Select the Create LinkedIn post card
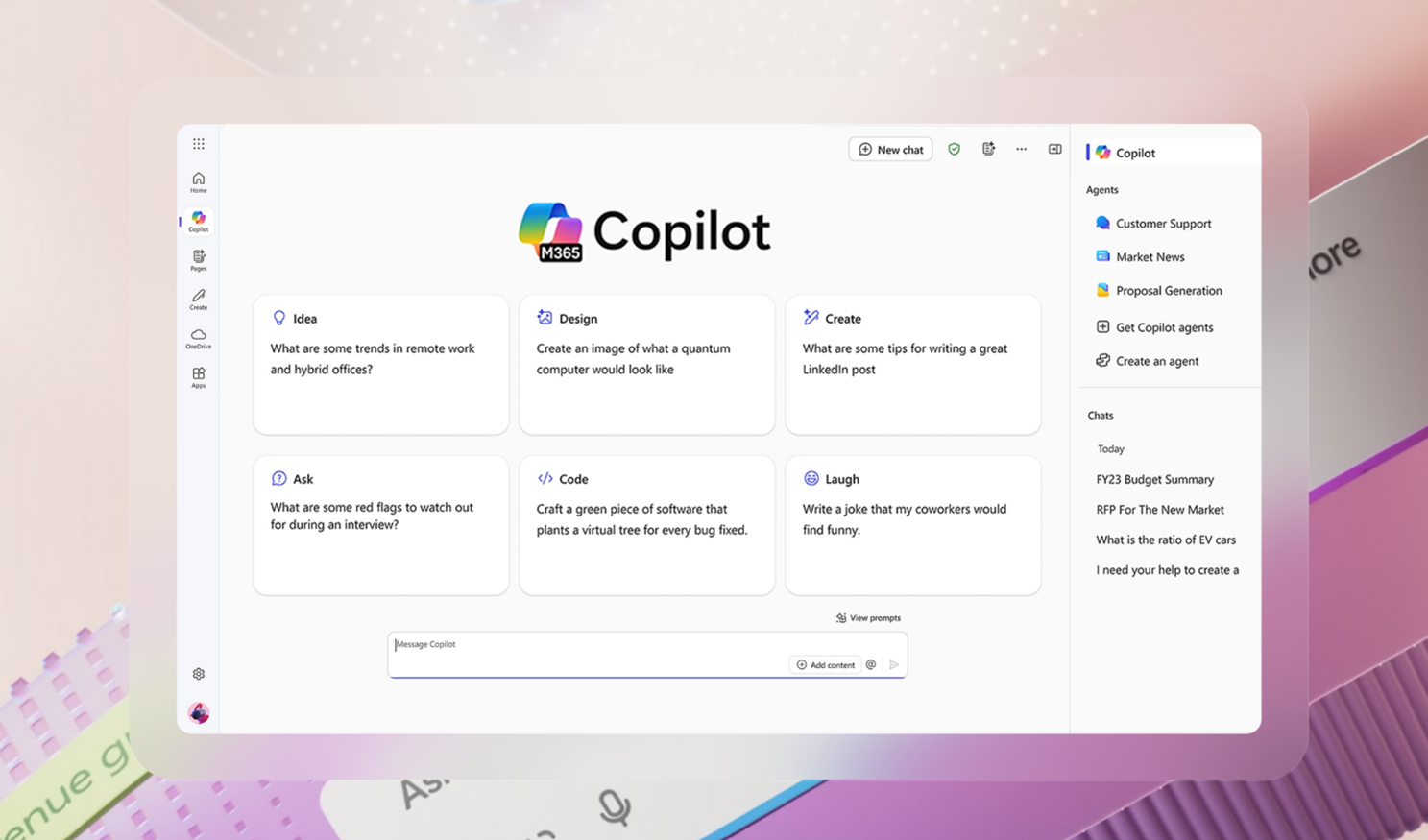Screen dimensions: 1428x840 click(913, 365)
